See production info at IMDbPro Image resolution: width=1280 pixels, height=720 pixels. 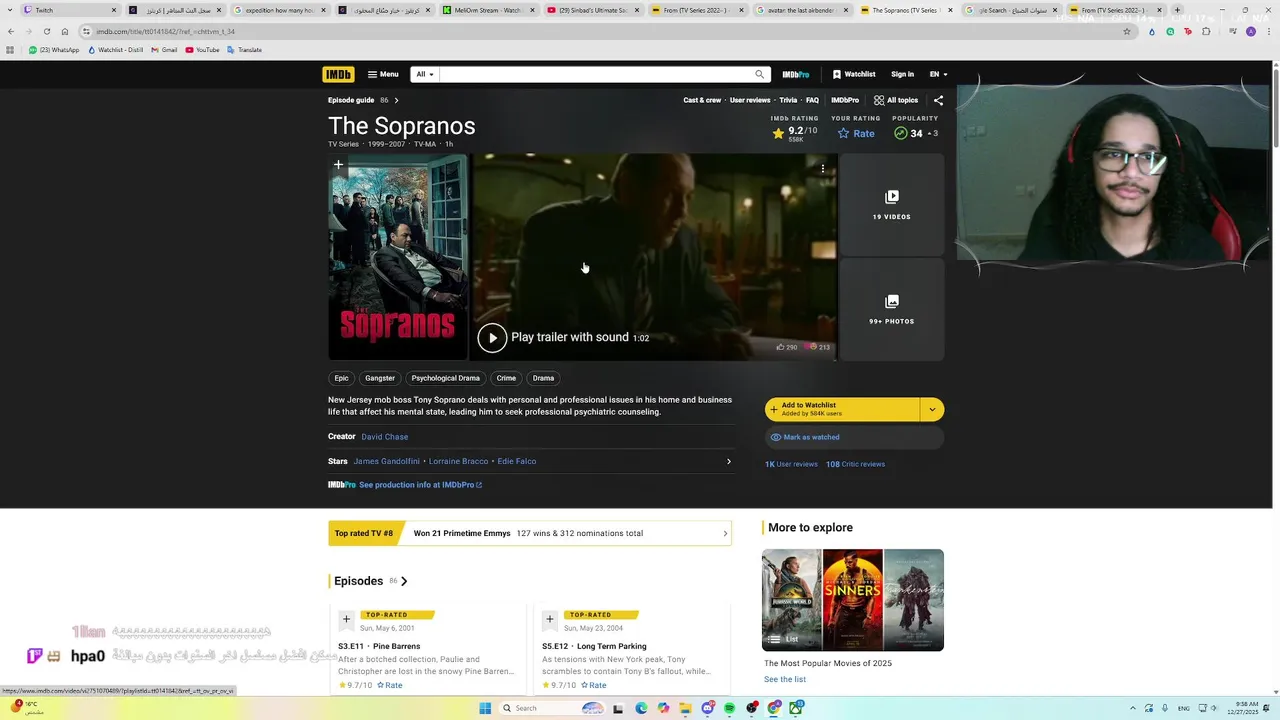pos(420,485)
